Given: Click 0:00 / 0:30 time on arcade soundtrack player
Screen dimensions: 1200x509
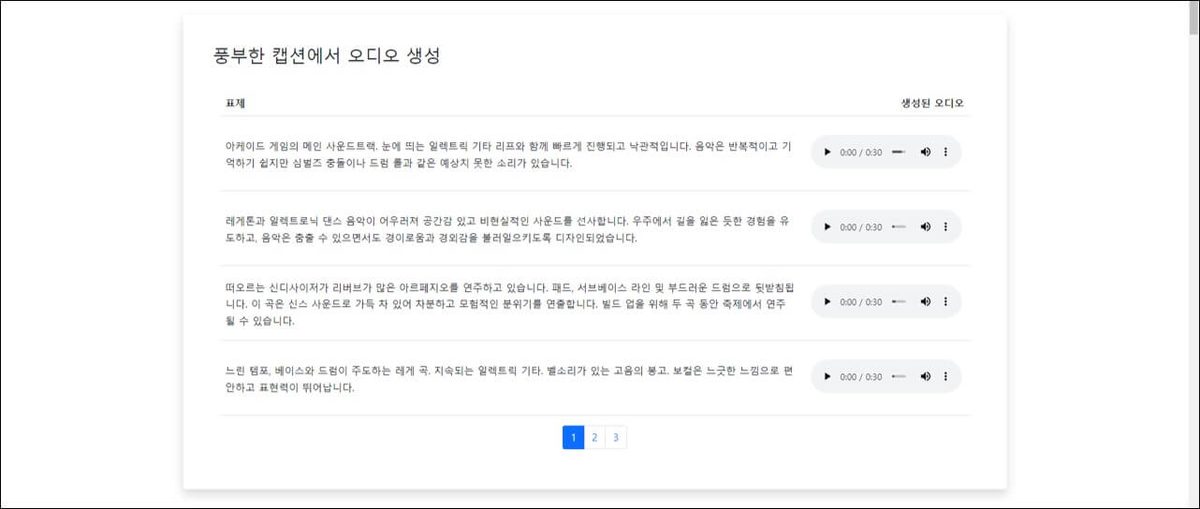Looking at the screenshot, I should tap(861, 152).
